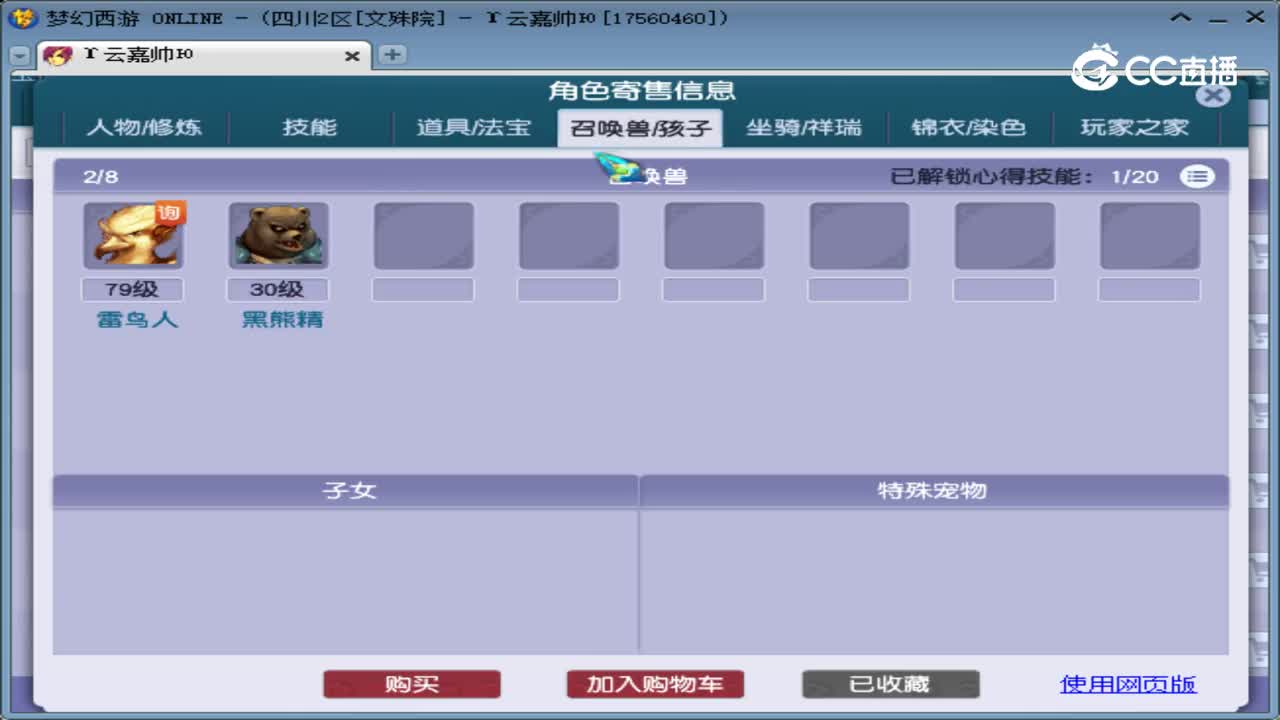Select the 雷鸟人 summon portrait

(133, 236)
